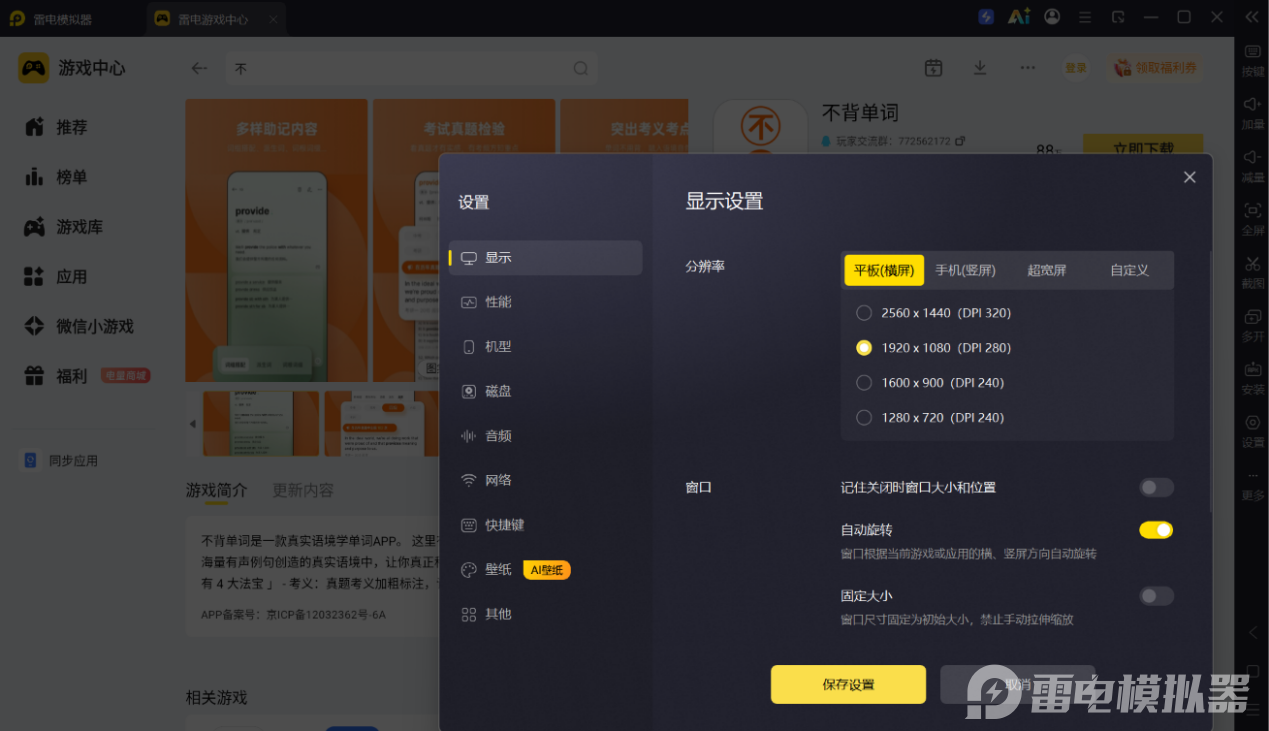Image resolution: width=1269 pixels, height=731 pixels.
Task: Choose the 1600 x 900 resolution radio
Action: tap(864, 383)
